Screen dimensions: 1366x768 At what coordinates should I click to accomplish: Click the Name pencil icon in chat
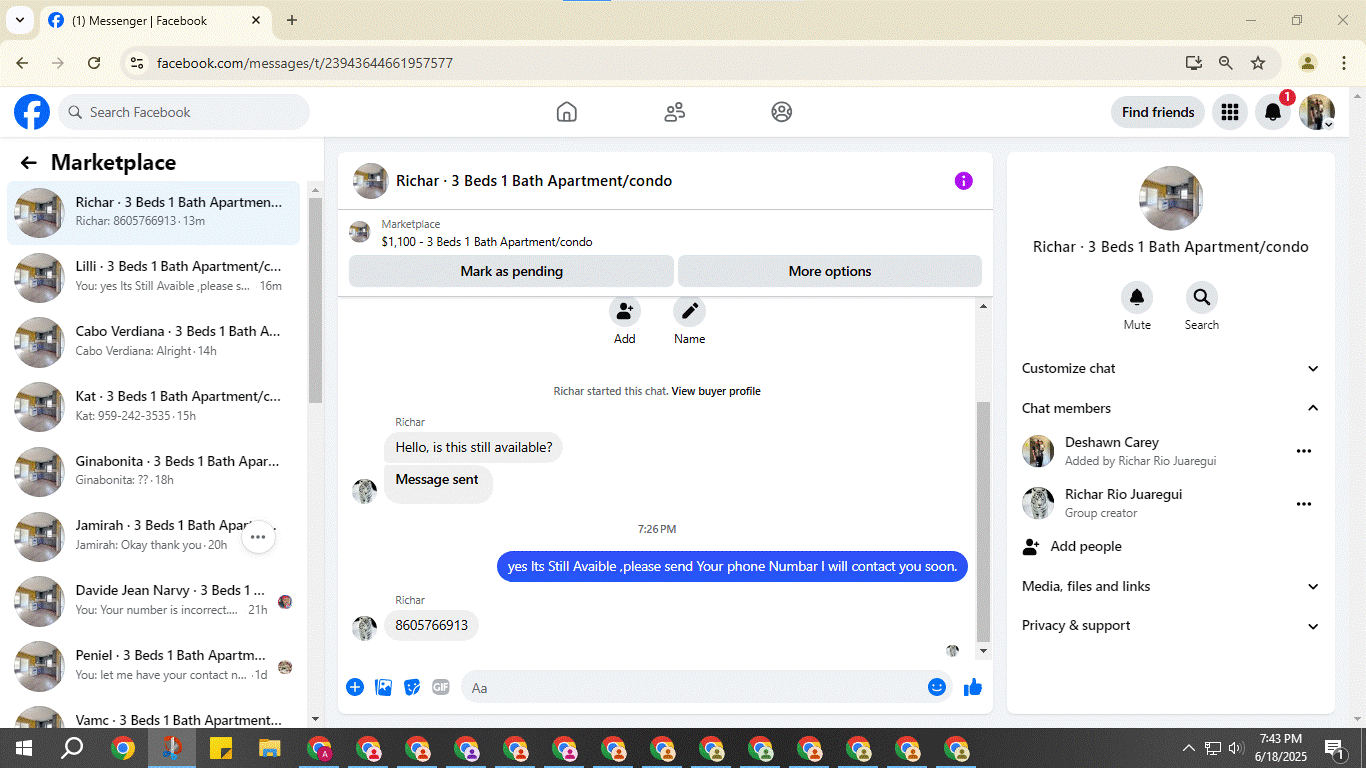click(x=689, y=311)
